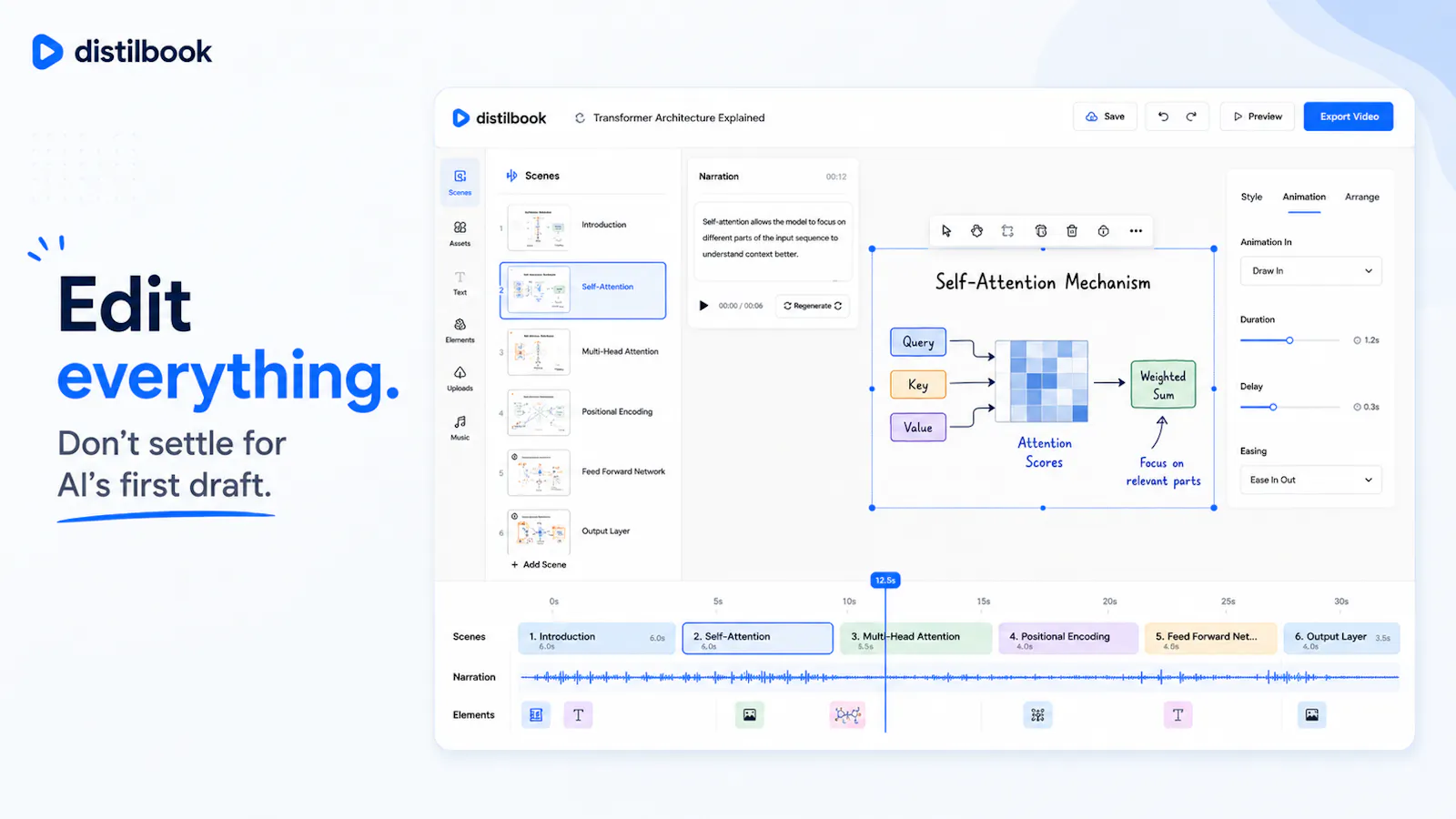Click the narration audio waveform track

coord(959,677)
